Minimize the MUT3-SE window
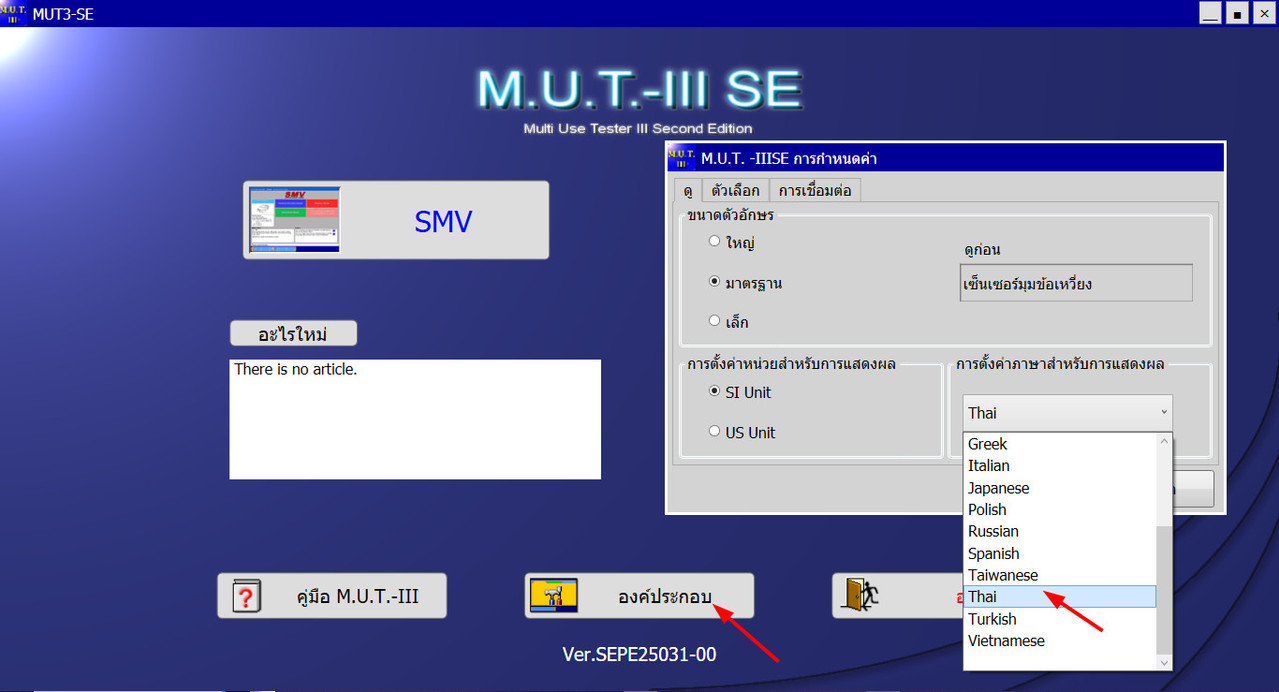Image resolution: width=1279 pixels, height=692 pixels. tap(1211, 13)
